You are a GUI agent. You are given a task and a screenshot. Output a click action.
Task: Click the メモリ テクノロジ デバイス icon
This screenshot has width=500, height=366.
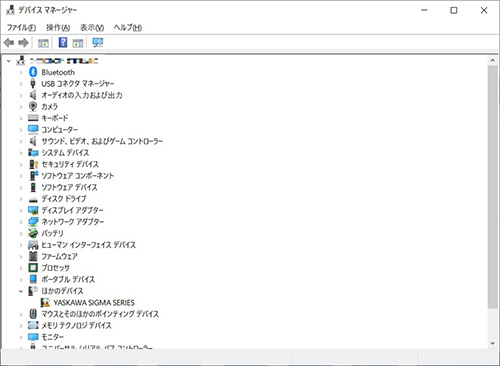click(33, 325)
